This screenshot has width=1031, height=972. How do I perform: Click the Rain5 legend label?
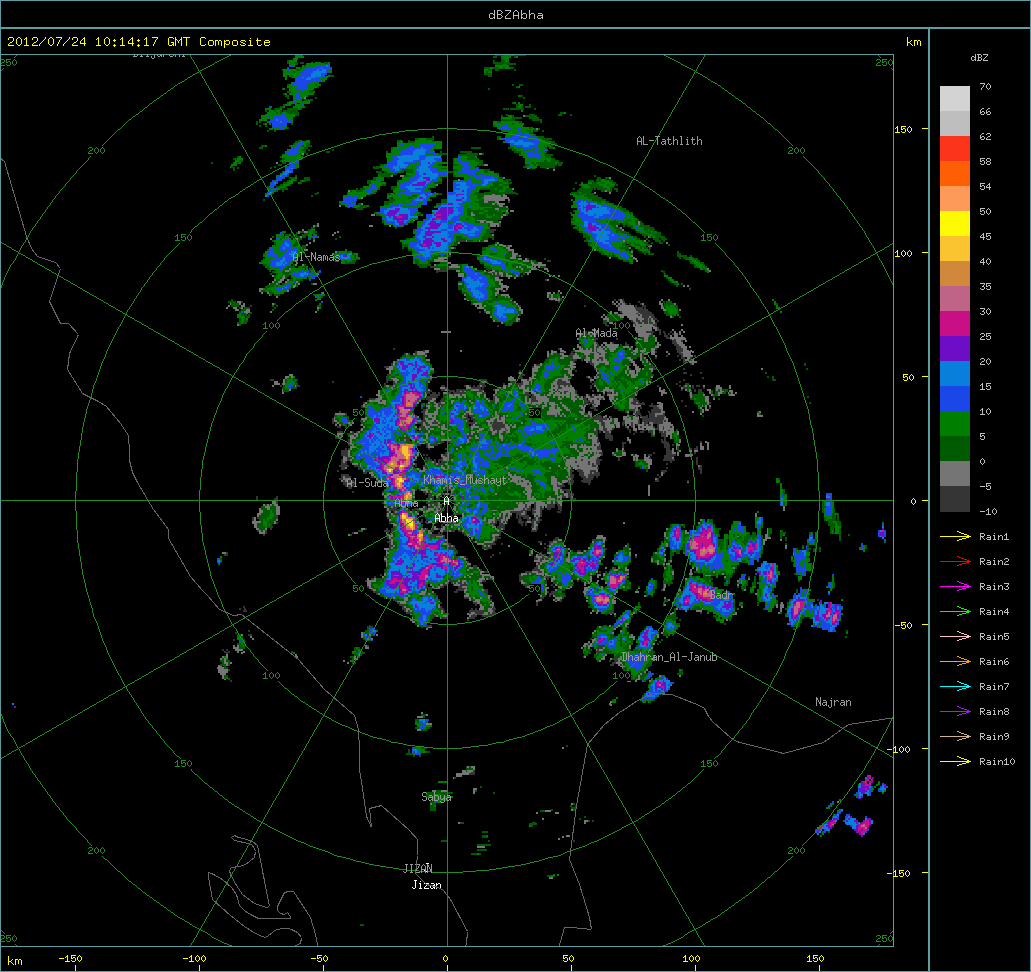pyautogui.click(x=994, y=637)
